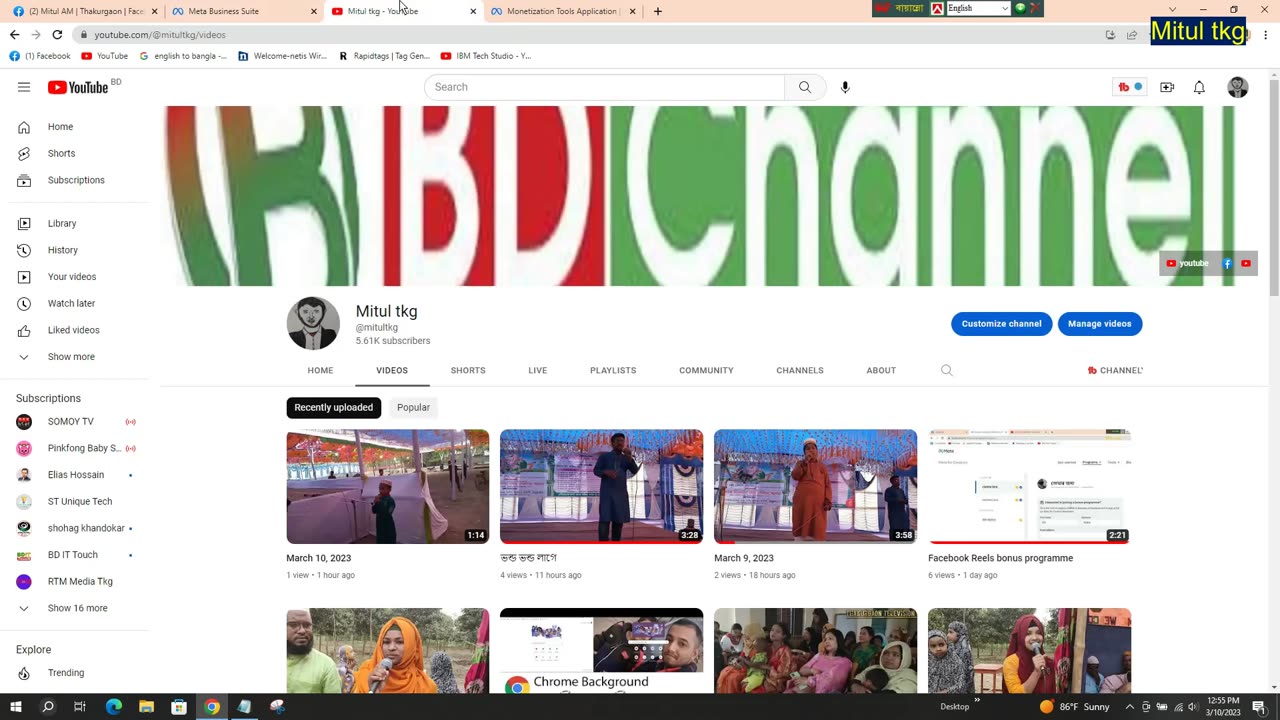Open the Create video camera icon
This screenshot has height=720, width=1280.
(x=1167, y=87)
